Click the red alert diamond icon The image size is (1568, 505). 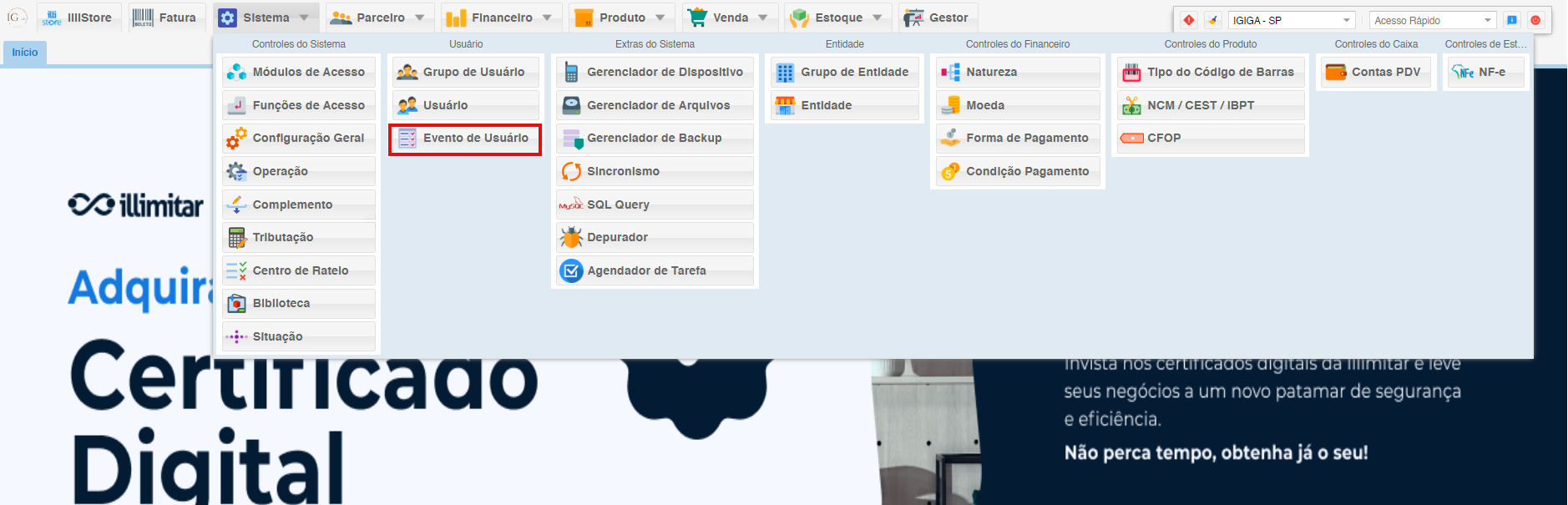click(1189, 20)
